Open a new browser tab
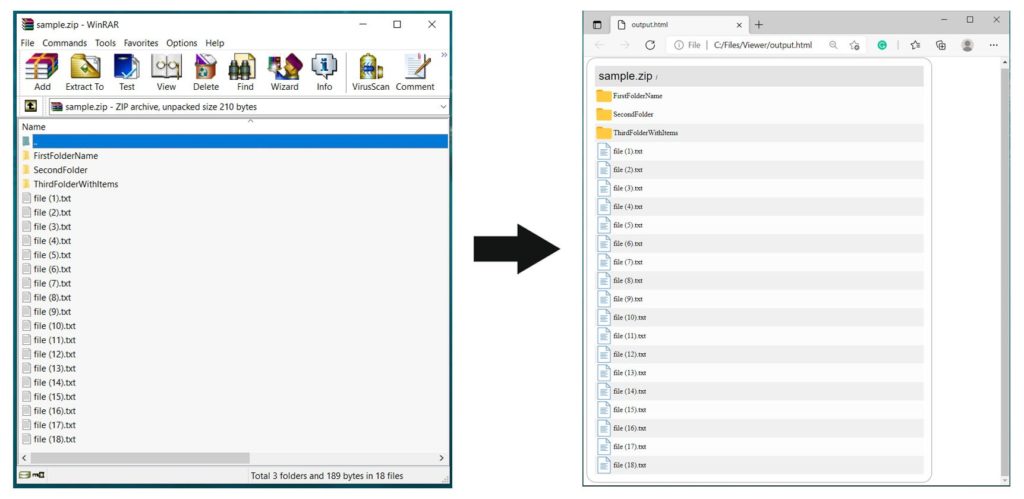The width and height of the screenshot is (1024, 499). coord(759,24)
